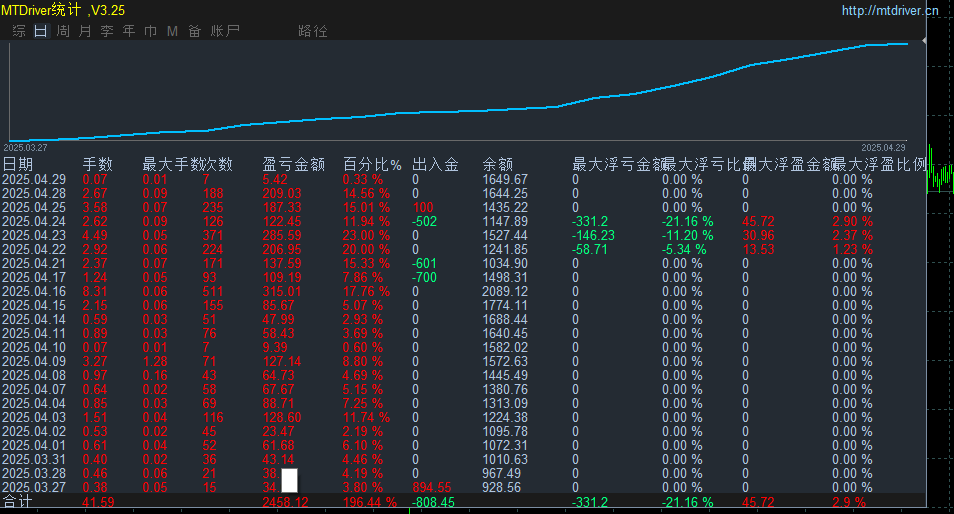Click max floating loss -331.2 on 2025.04.24
This screenshot has height=514, width=954.
click(x=590, y=221)
